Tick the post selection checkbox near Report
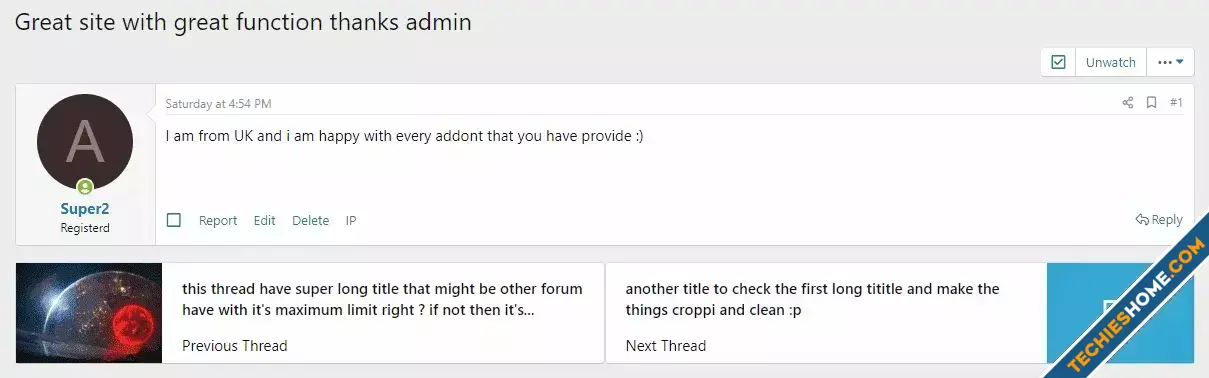 pos(174,220)
